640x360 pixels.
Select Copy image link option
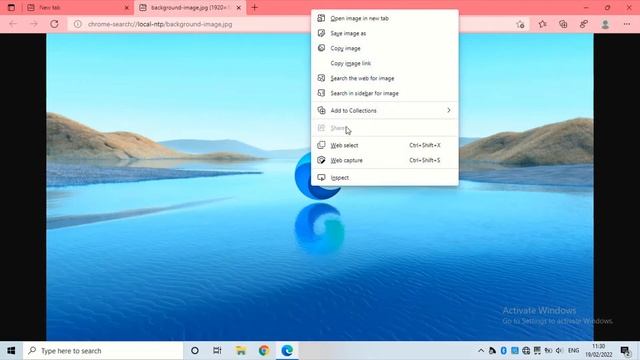(384, 63)
